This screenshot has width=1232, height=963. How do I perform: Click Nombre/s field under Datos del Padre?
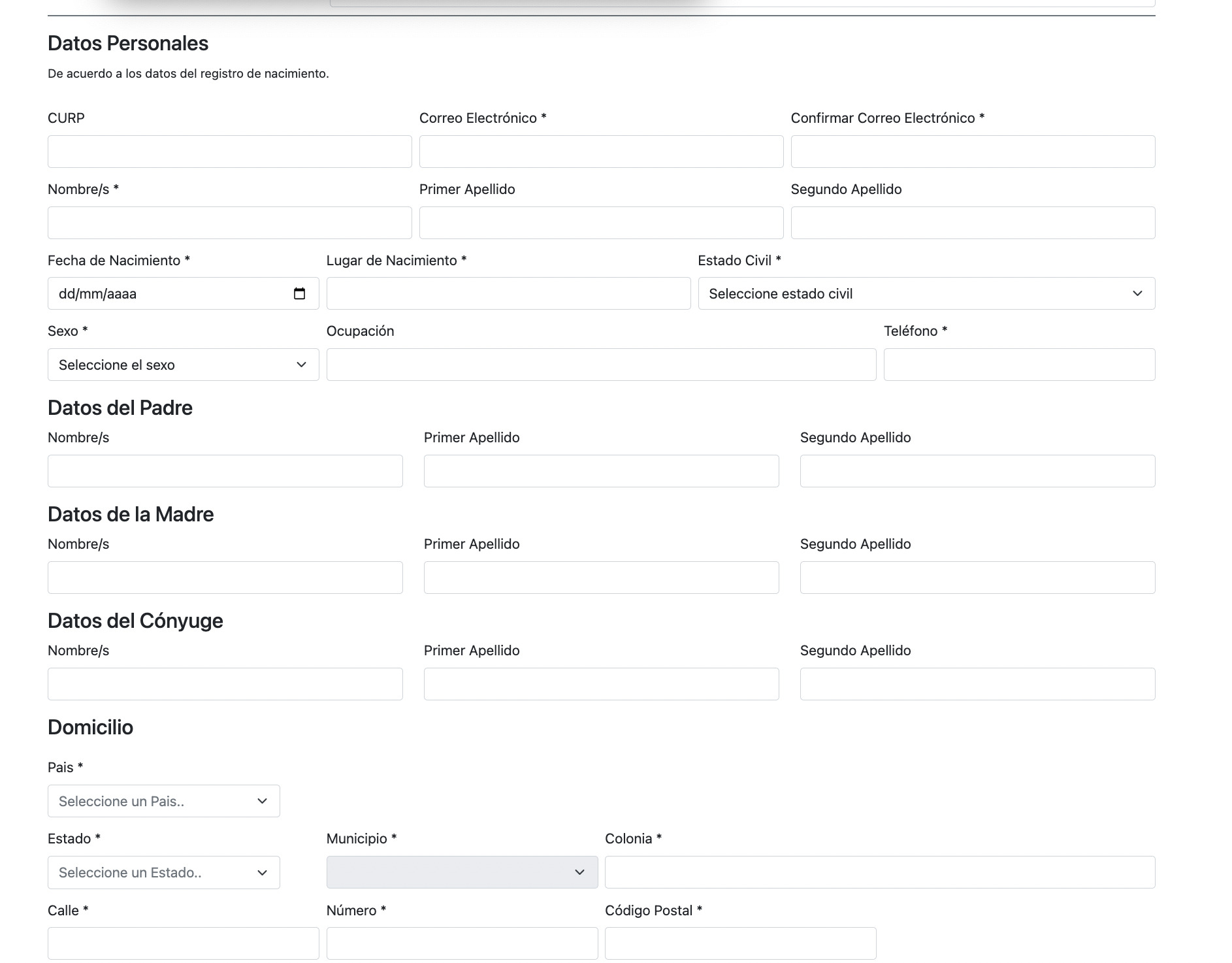[x=225, y=471]
